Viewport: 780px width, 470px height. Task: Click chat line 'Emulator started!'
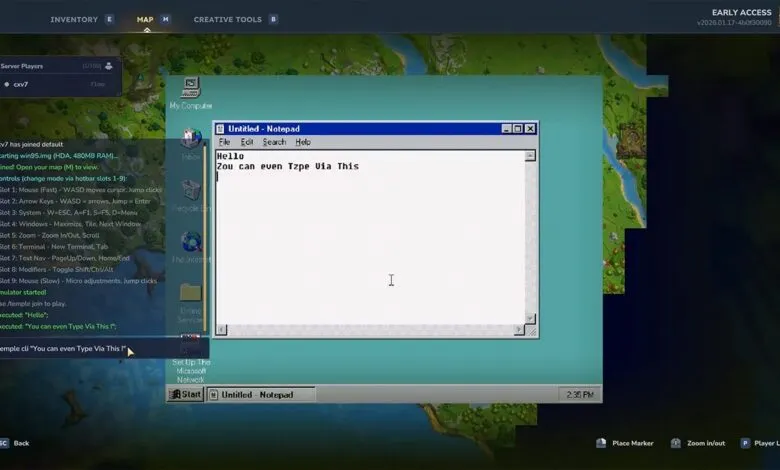click(23, 292)
